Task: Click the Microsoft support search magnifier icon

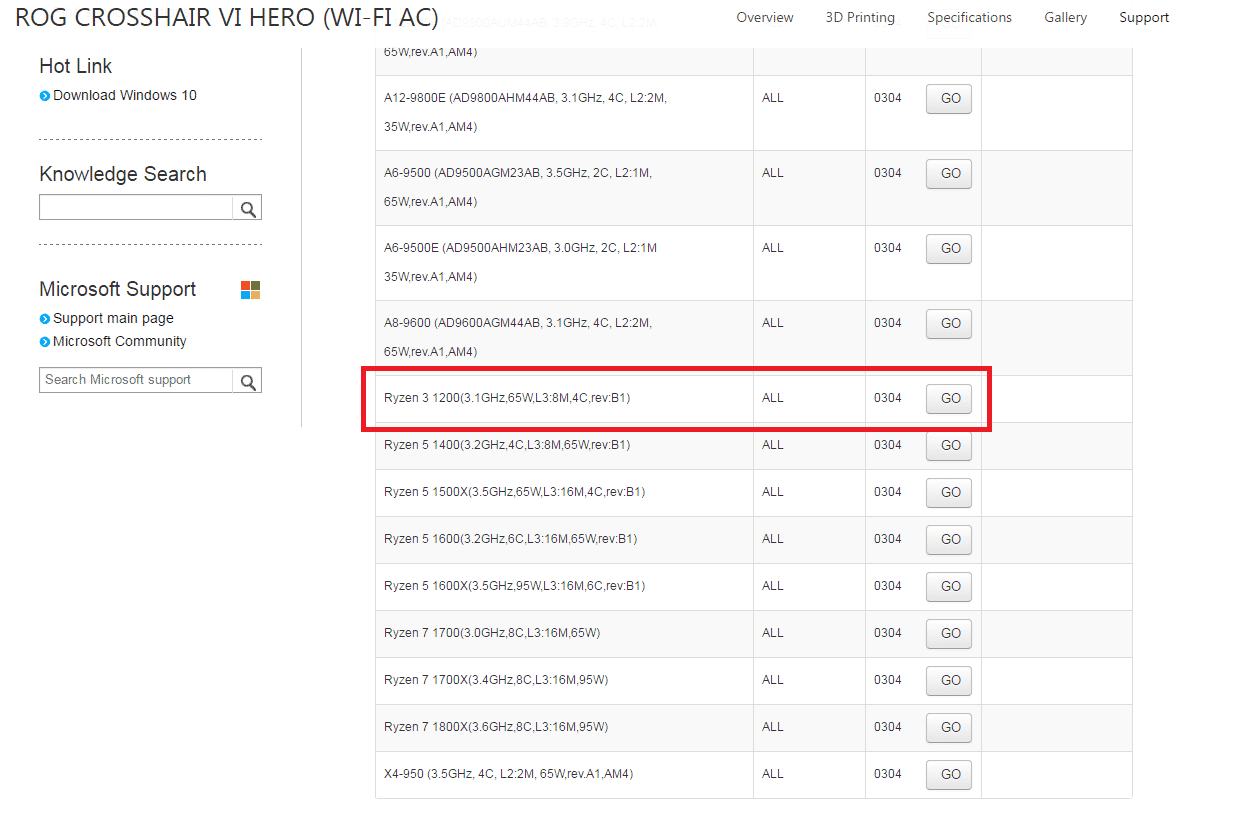Action: (248, 381)
